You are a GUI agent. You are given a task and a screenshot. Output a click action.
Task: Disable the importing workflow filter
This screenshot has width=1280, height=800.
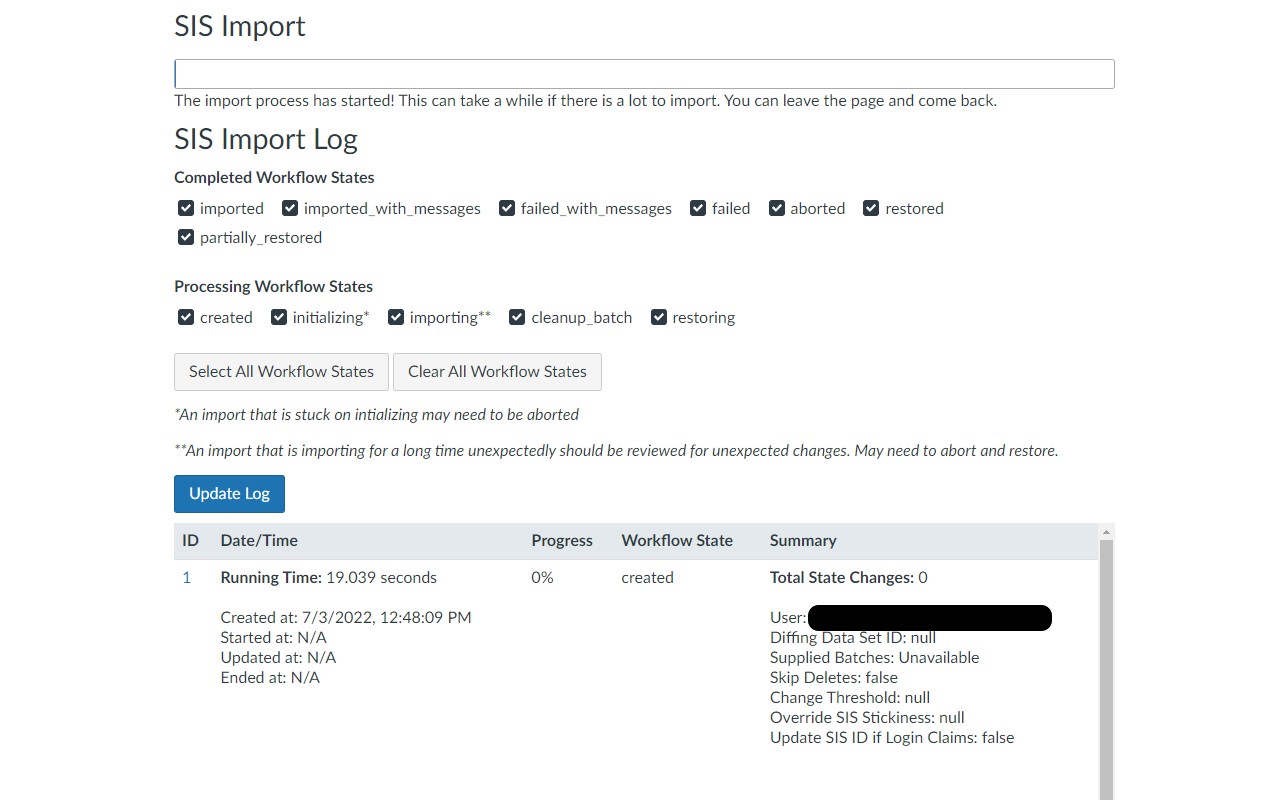(396, 317)
